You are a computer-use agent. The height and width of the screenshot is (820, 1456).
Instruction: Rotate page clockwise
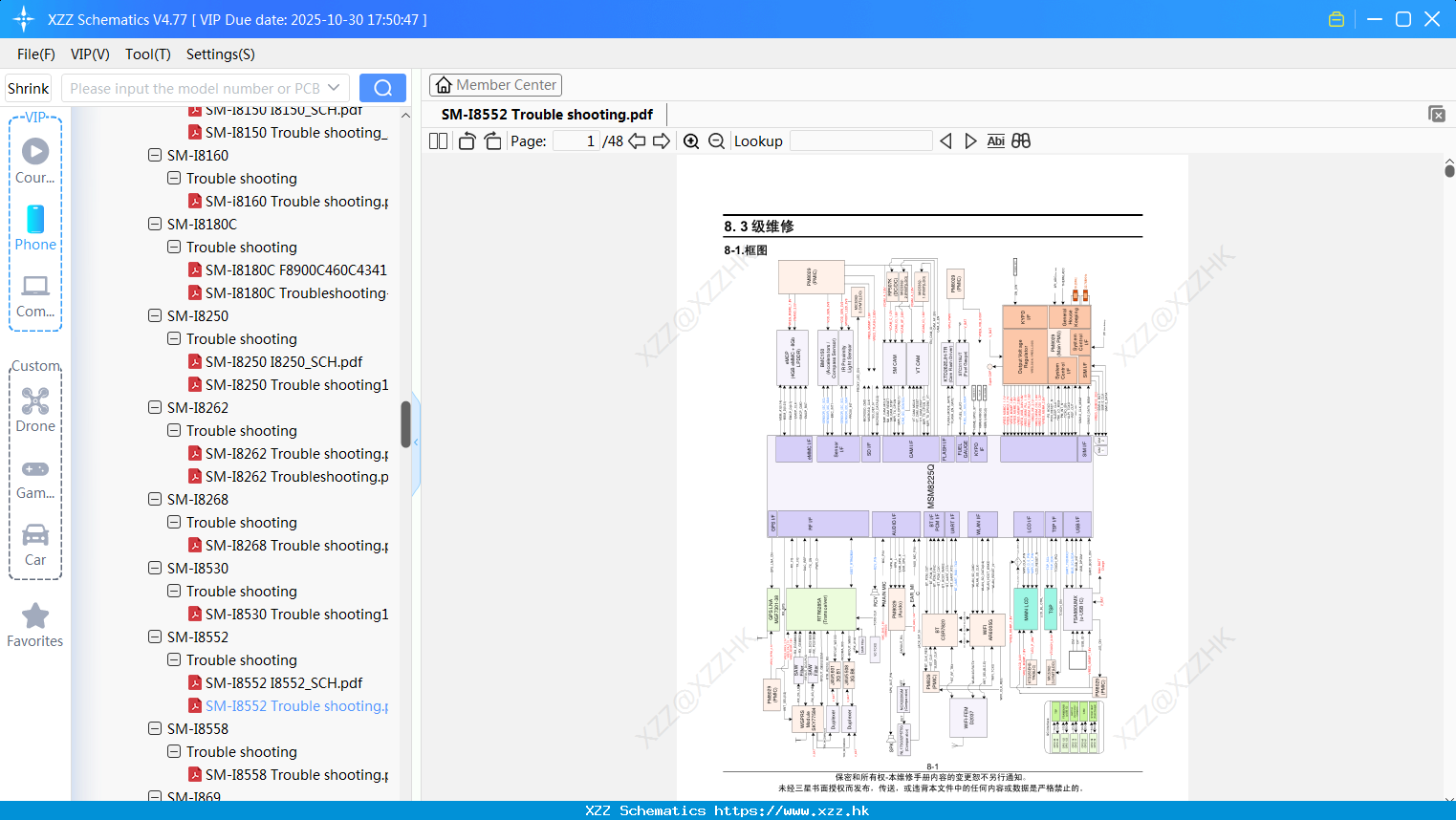(x=492, y=141)
